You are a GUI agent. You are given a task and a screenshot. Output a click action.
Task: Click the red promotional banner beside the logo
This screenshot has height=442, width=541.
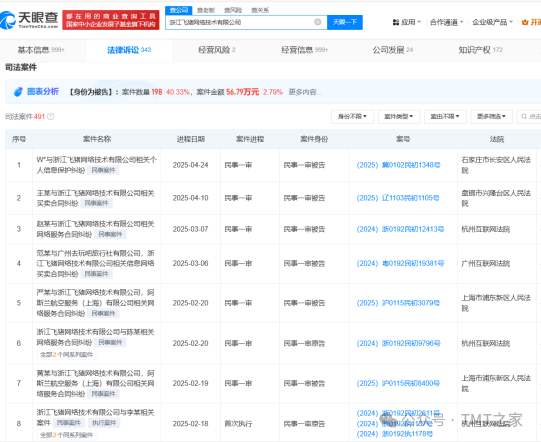111,20
